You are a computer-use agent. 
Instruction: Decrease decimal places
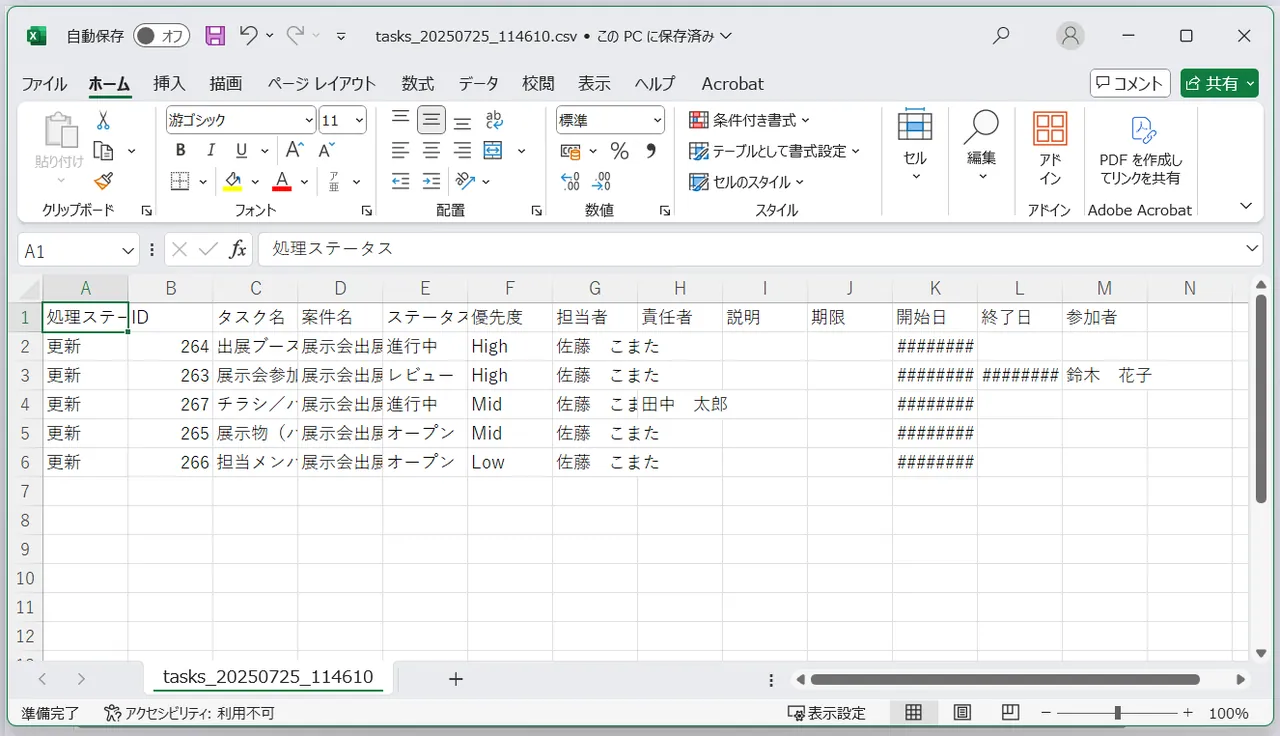(601, 181)
